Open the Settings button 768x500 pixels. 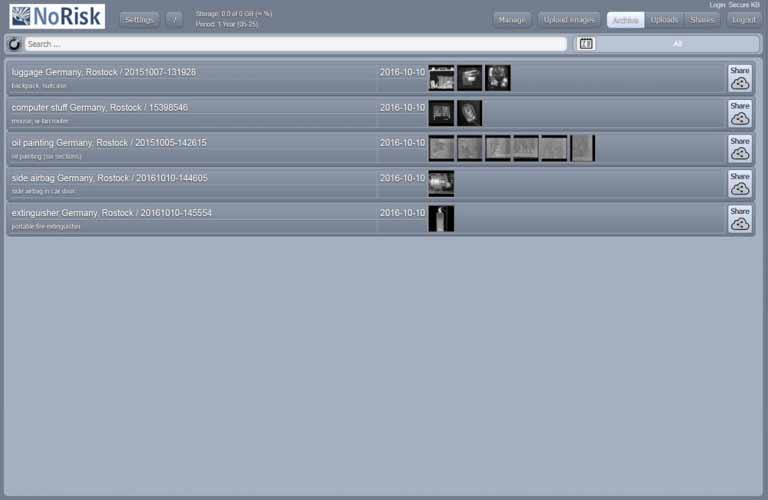[139, 20]
